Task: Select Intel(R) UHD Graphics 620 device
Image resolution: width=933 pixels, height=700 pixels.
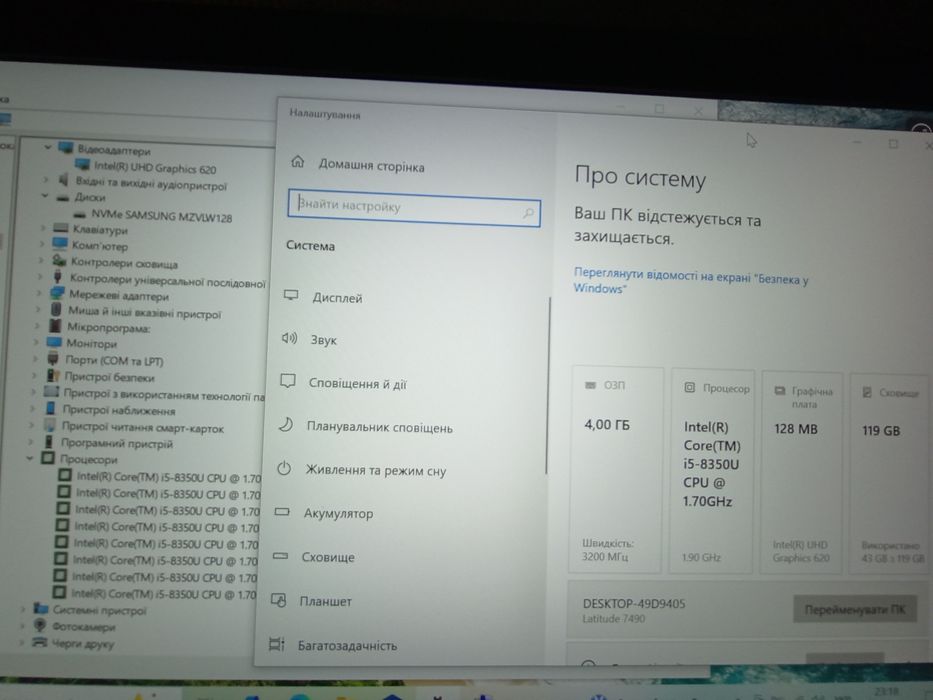Action: pyautogui.click(x=155, y=168)
